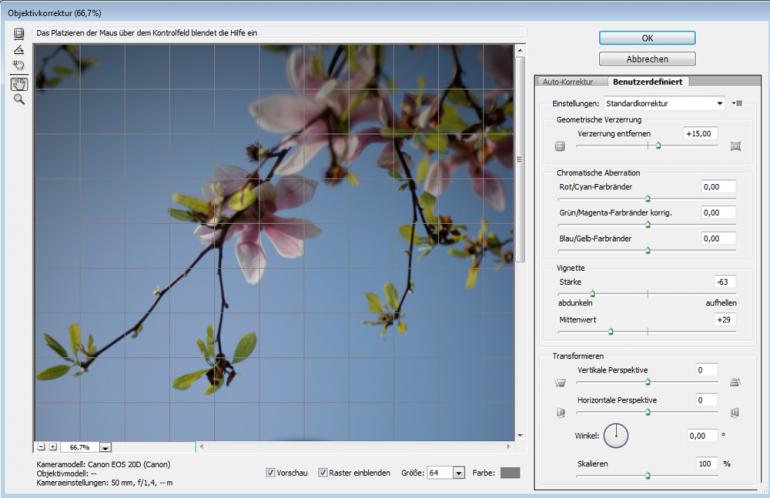This screenshot has height=498, width=770.
Task: Click the Vignette Stärke slider handle
Action: point(593,294)
